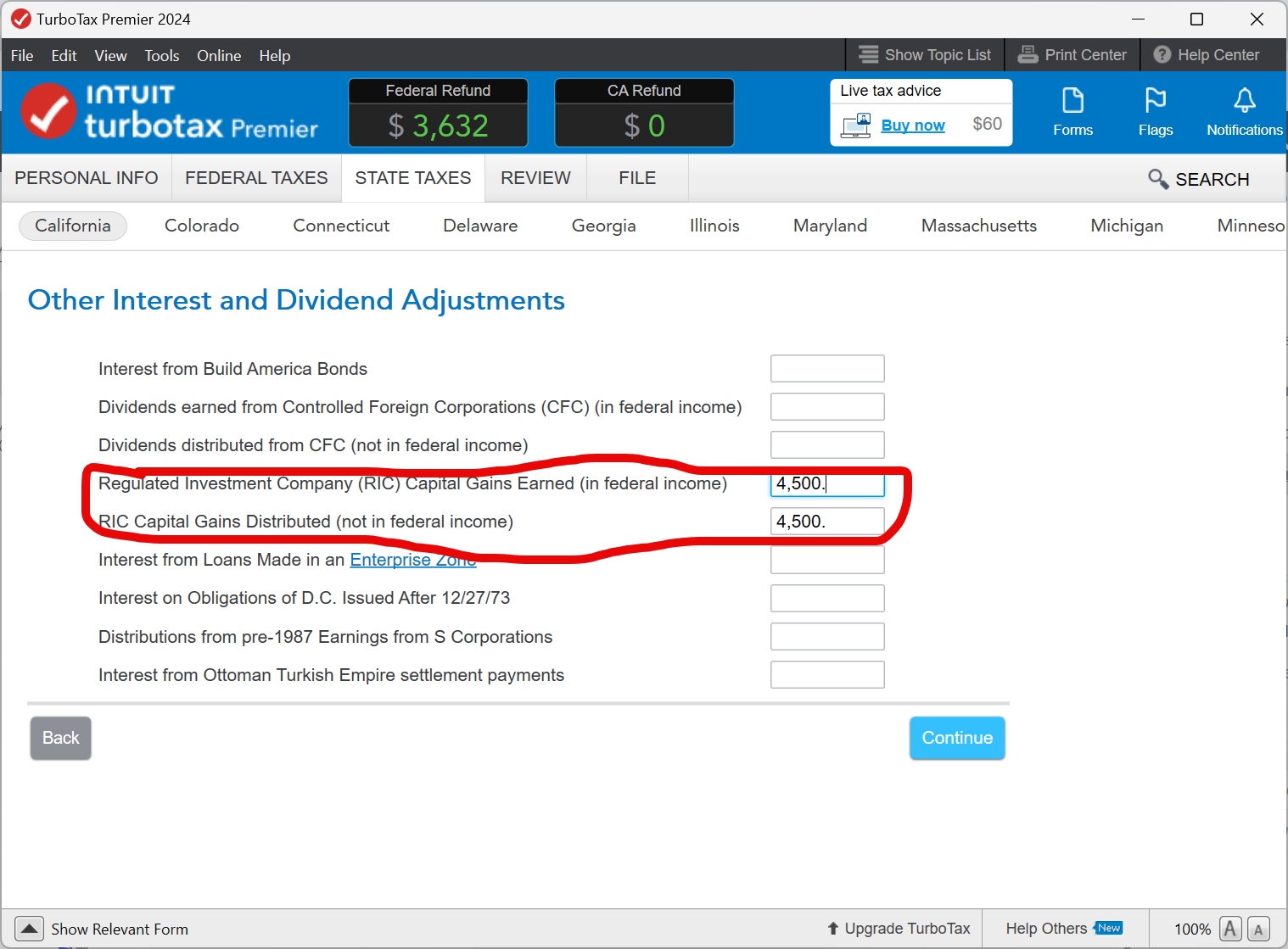
Task: Focus Interest from Build America Bonds field
Action: click(827, 369)
